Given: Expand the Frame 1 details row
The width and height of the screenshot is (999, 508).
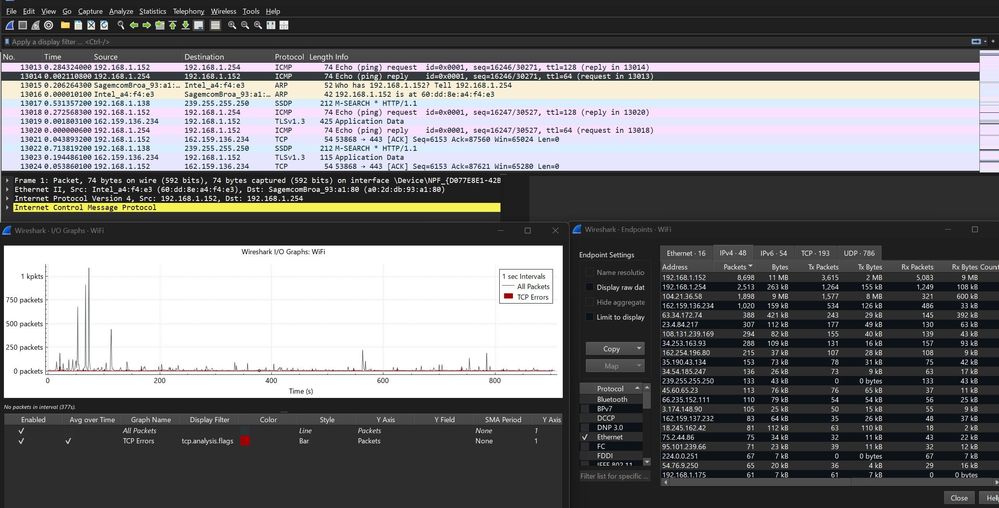Looking at the screenshot, I should (x=8, y=180).
